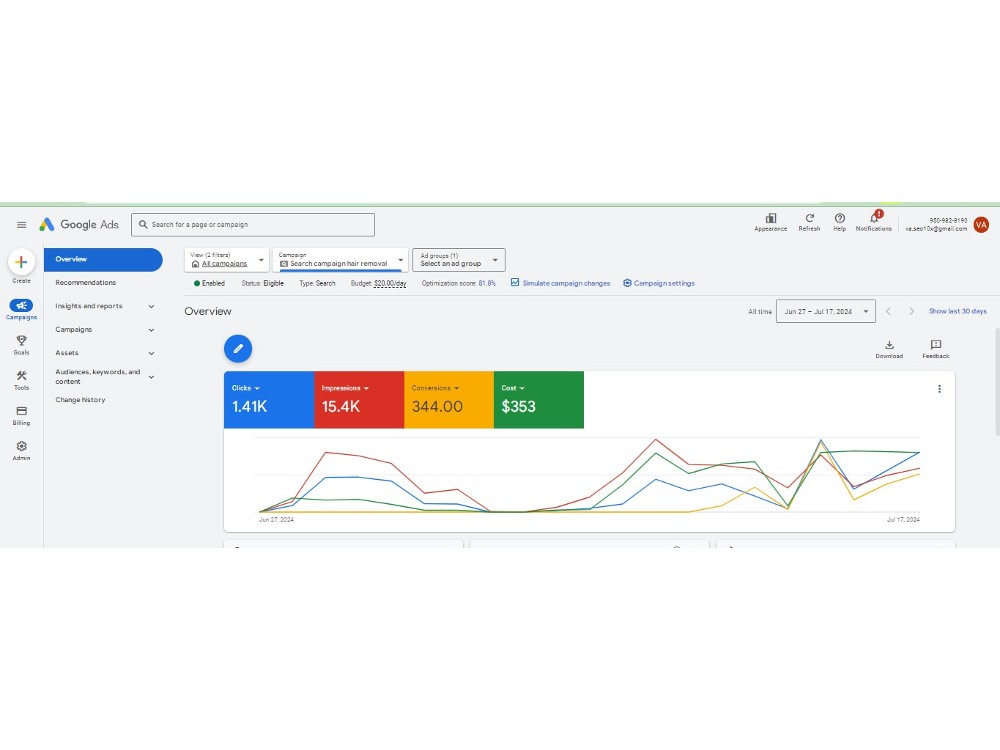Click the Jun 27, 2024 axis label

click(276, 520)
